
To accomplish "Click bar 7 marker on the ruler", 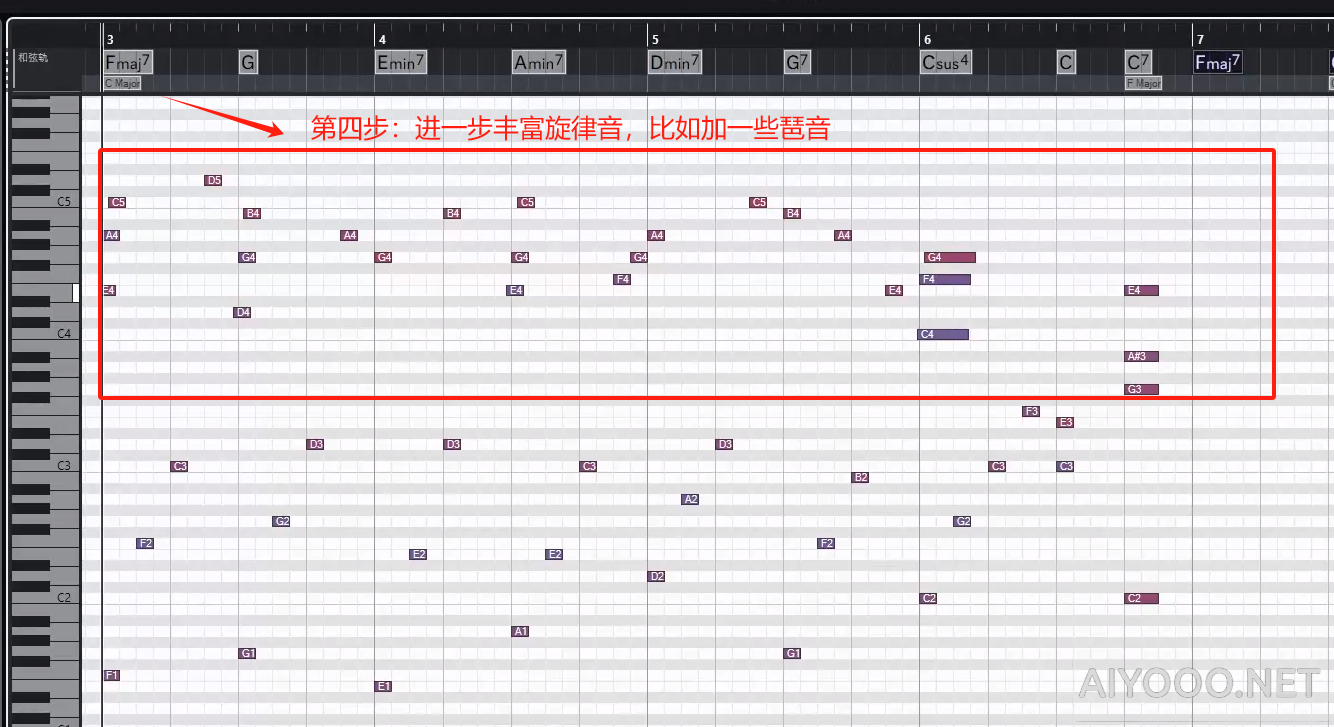I will (x=1199, y=39).
